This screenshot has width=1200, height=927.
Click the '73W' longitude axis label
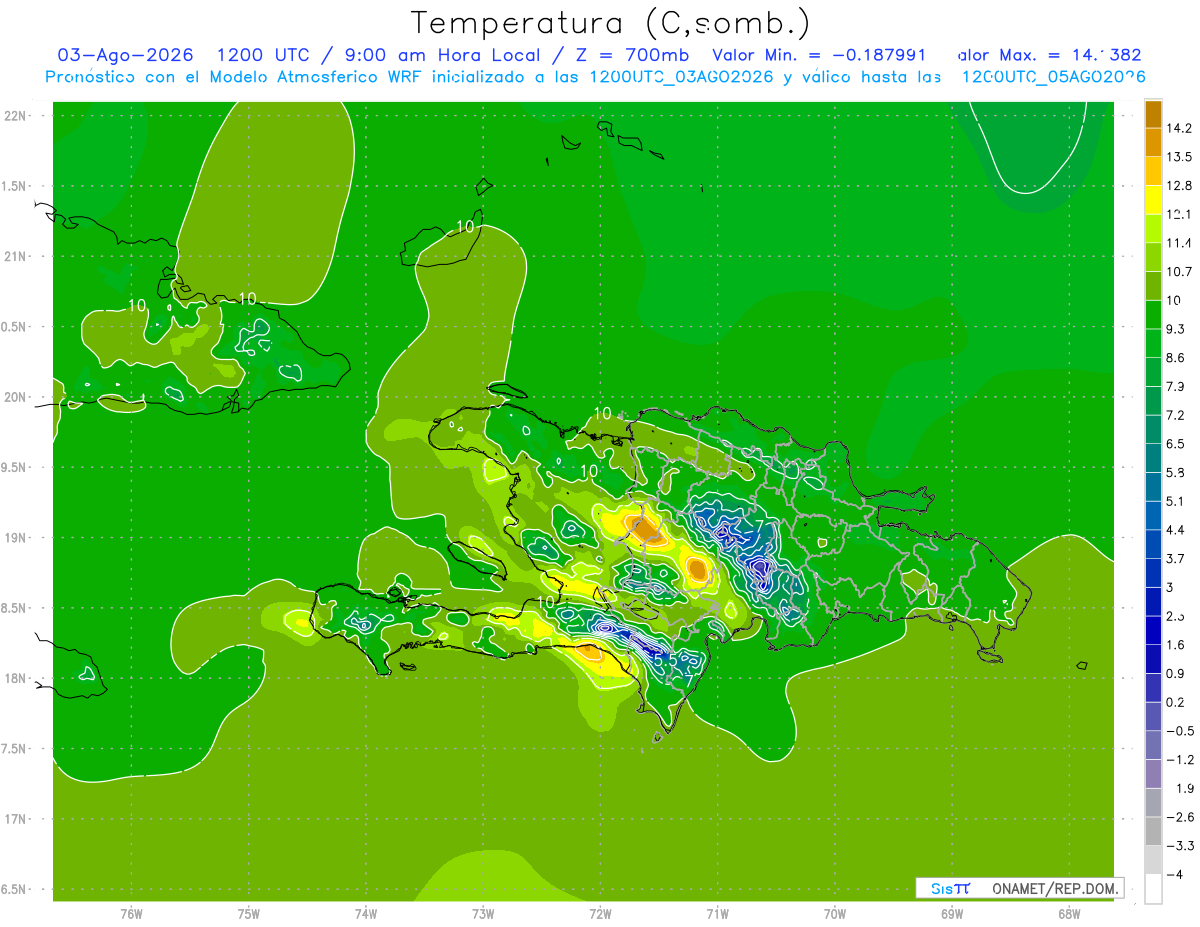click(x=483, y=914)
